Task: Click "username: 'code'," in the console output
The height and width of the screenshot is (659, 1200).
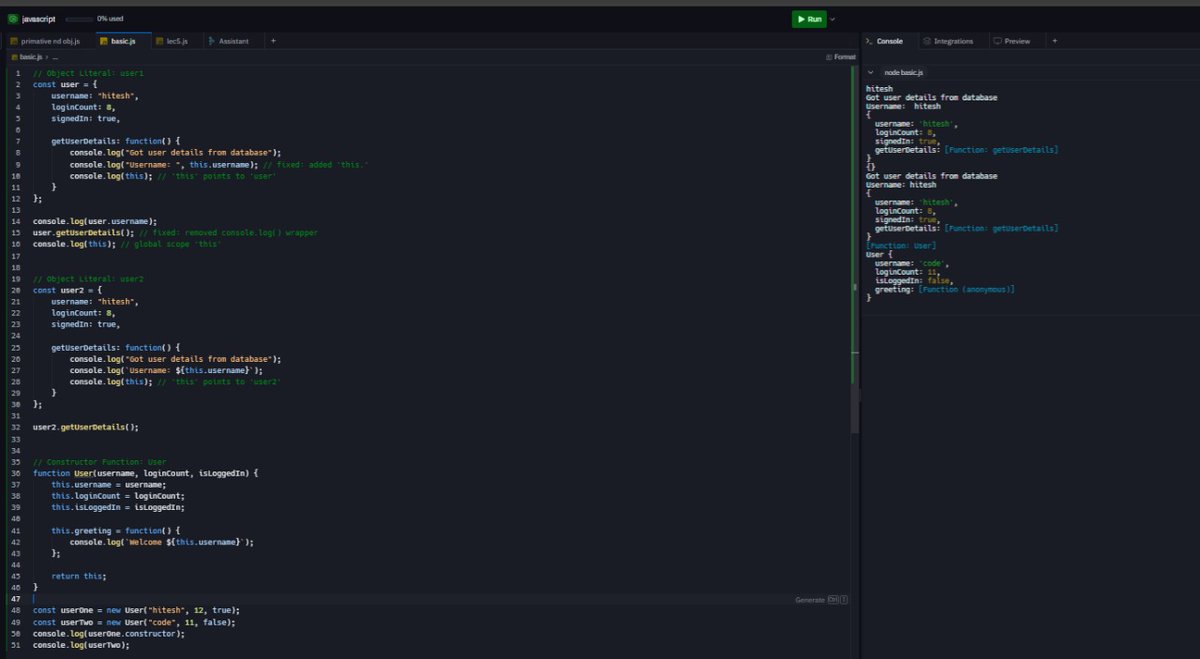Action: pyautogui.click(x=911, y=263)
